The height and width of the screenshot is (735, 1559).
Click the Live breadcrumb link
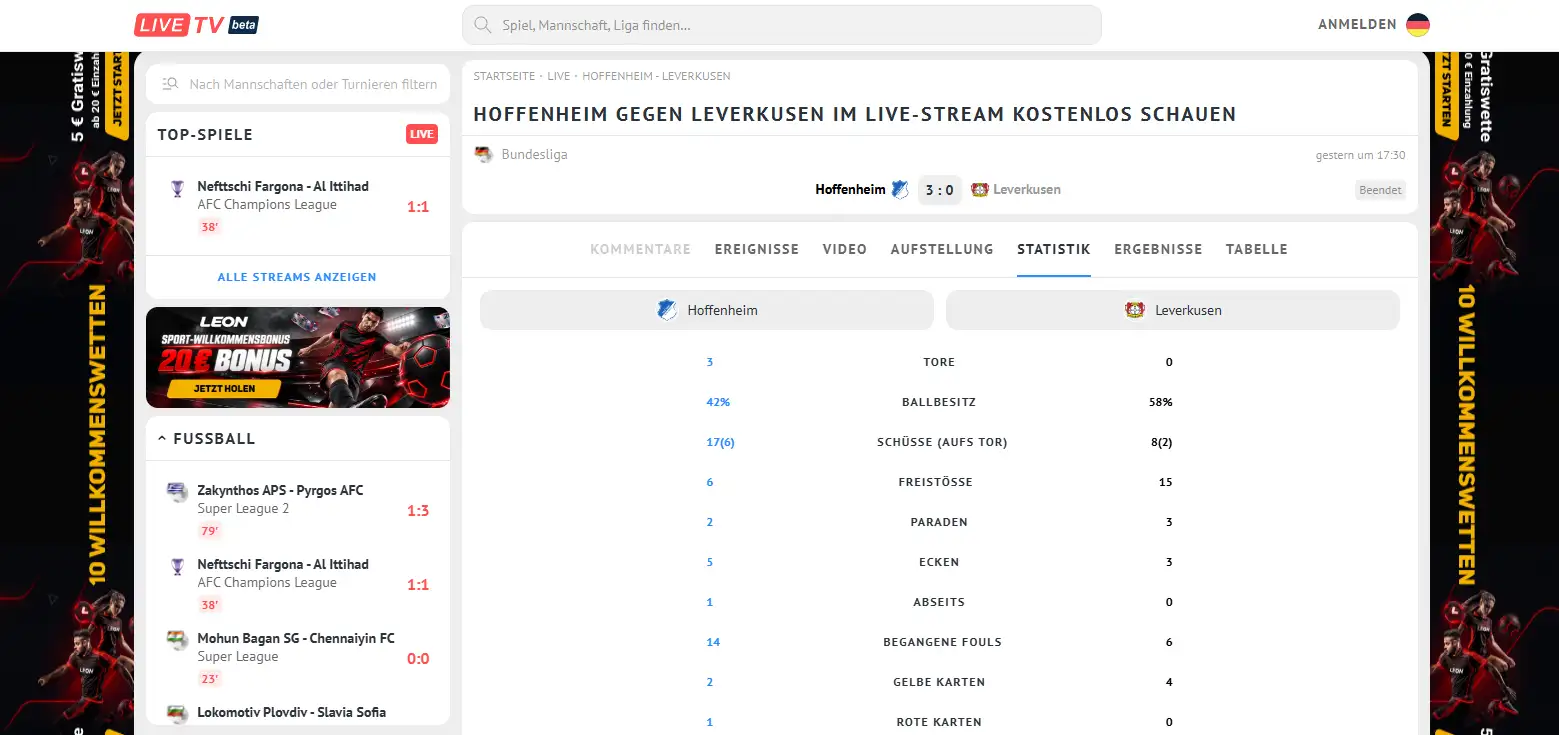pos(559,76)
